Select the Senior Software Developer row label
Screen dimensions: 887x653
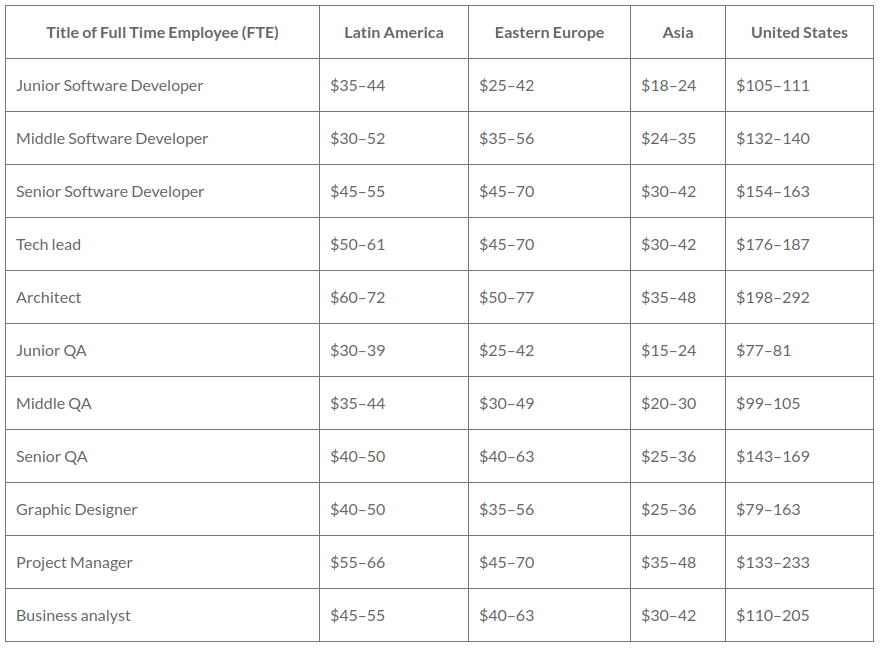click(110, 192)
